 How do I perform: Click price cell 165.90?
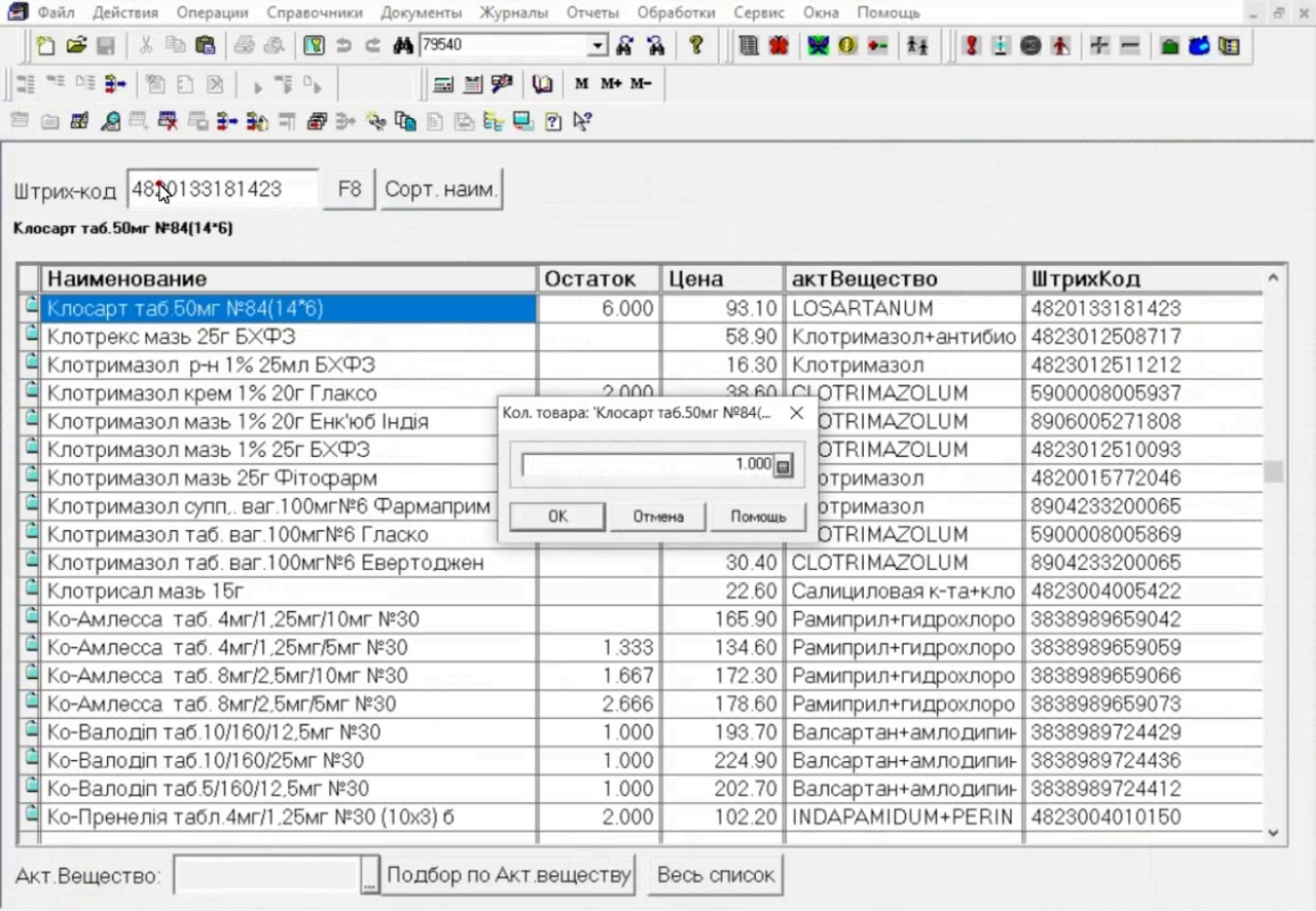point(723,619)
